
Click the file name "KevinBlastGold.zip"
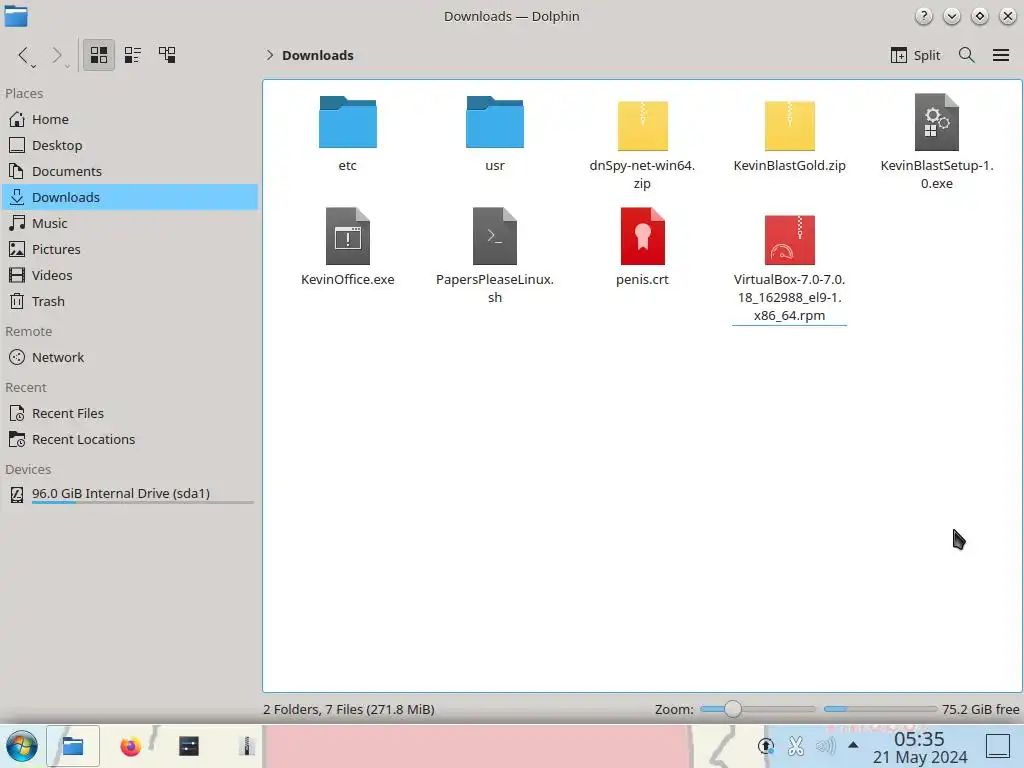pos(789,166)
